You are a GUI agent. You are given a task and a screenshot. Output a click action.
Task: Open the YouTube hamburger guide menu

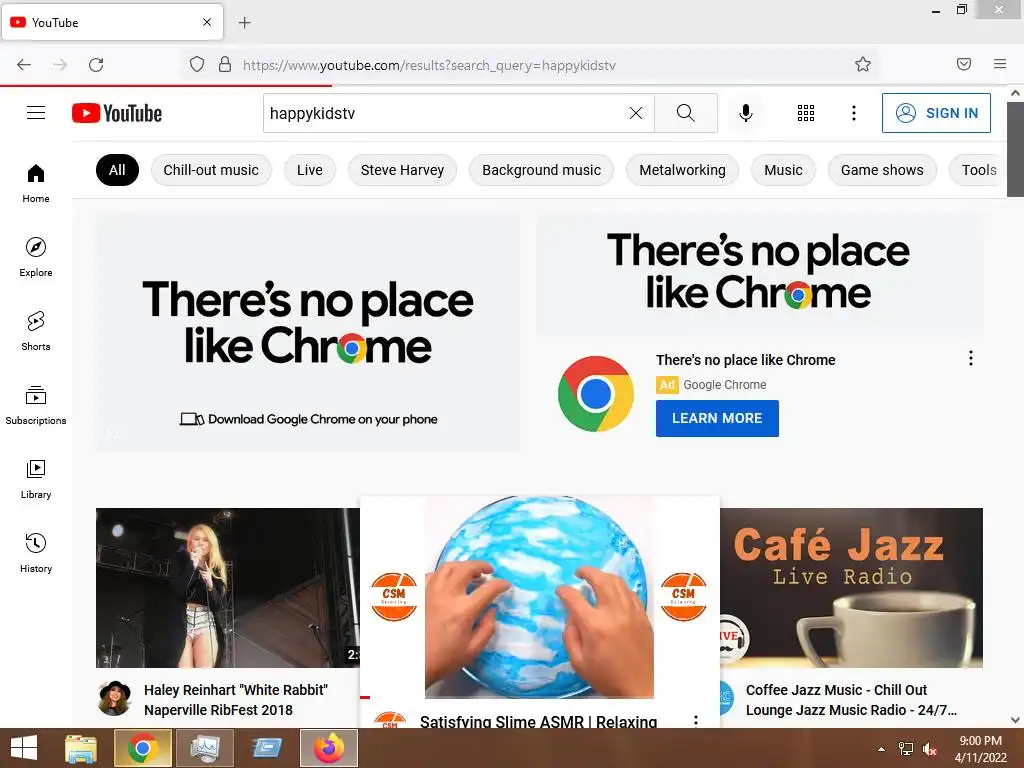tap(36, 113)
